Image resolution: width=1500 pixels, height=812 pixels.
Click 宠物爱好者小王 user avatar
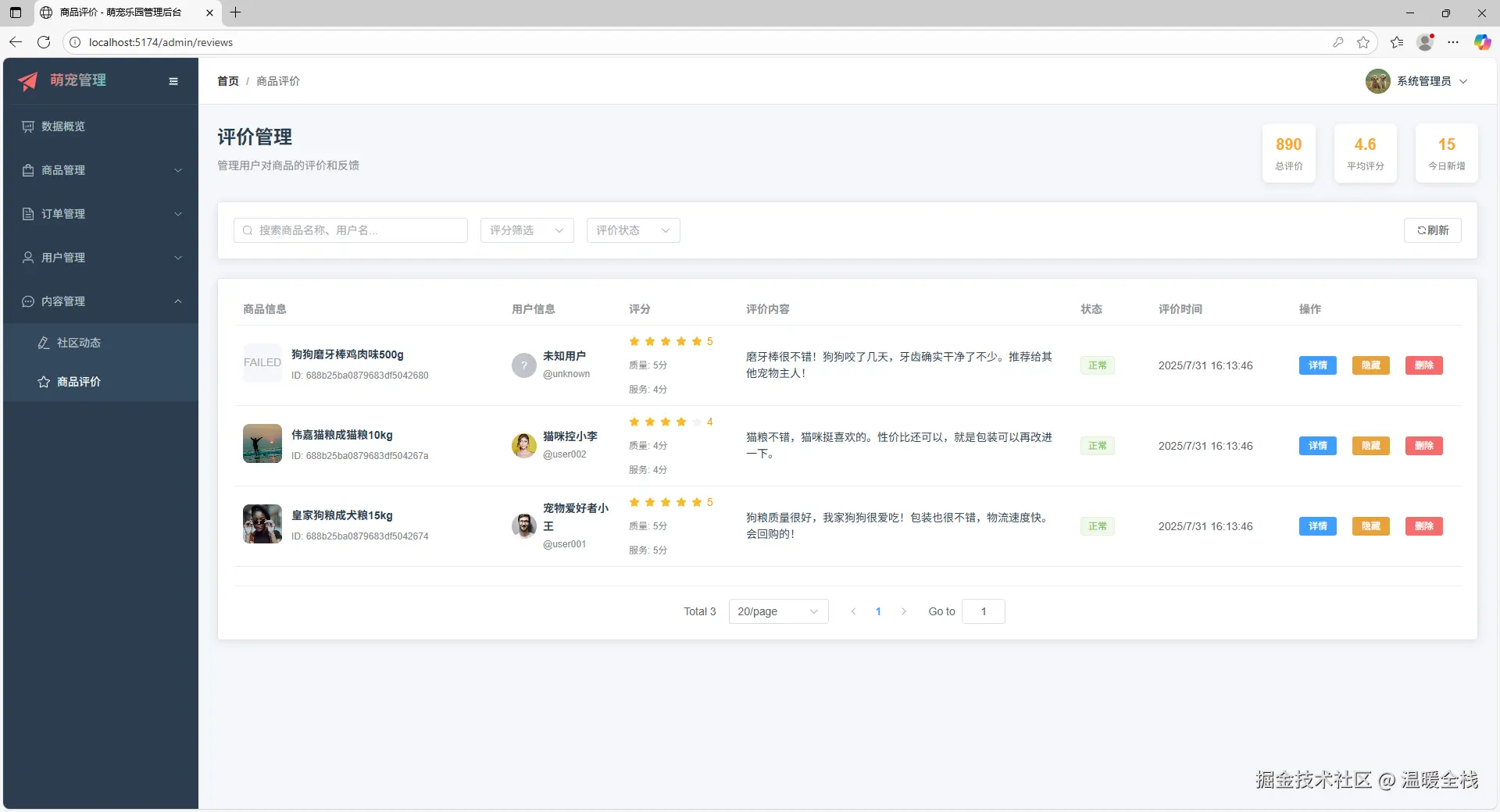pyautogui.click(x=524, y=526)
